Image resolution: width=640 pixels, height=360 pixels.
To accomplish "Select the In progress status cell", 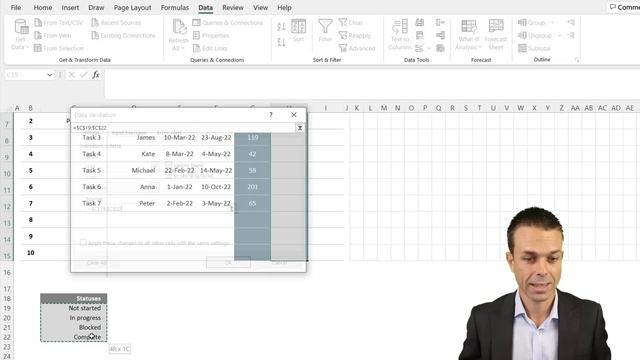I will coord(74,318).
